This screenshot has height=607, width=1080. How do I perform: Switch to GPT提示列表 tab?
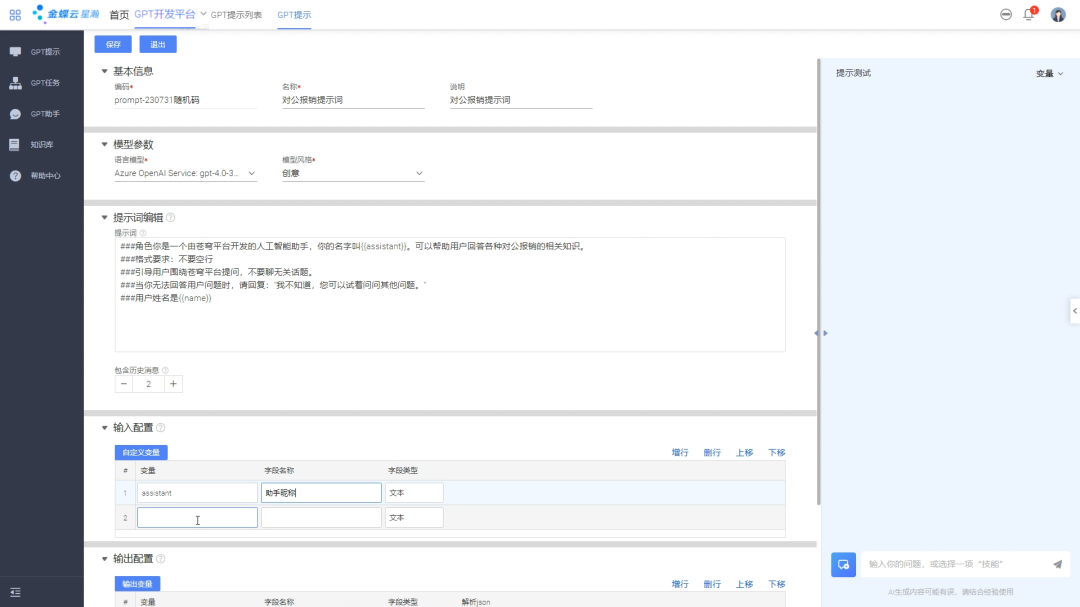[x=236, y=14]
